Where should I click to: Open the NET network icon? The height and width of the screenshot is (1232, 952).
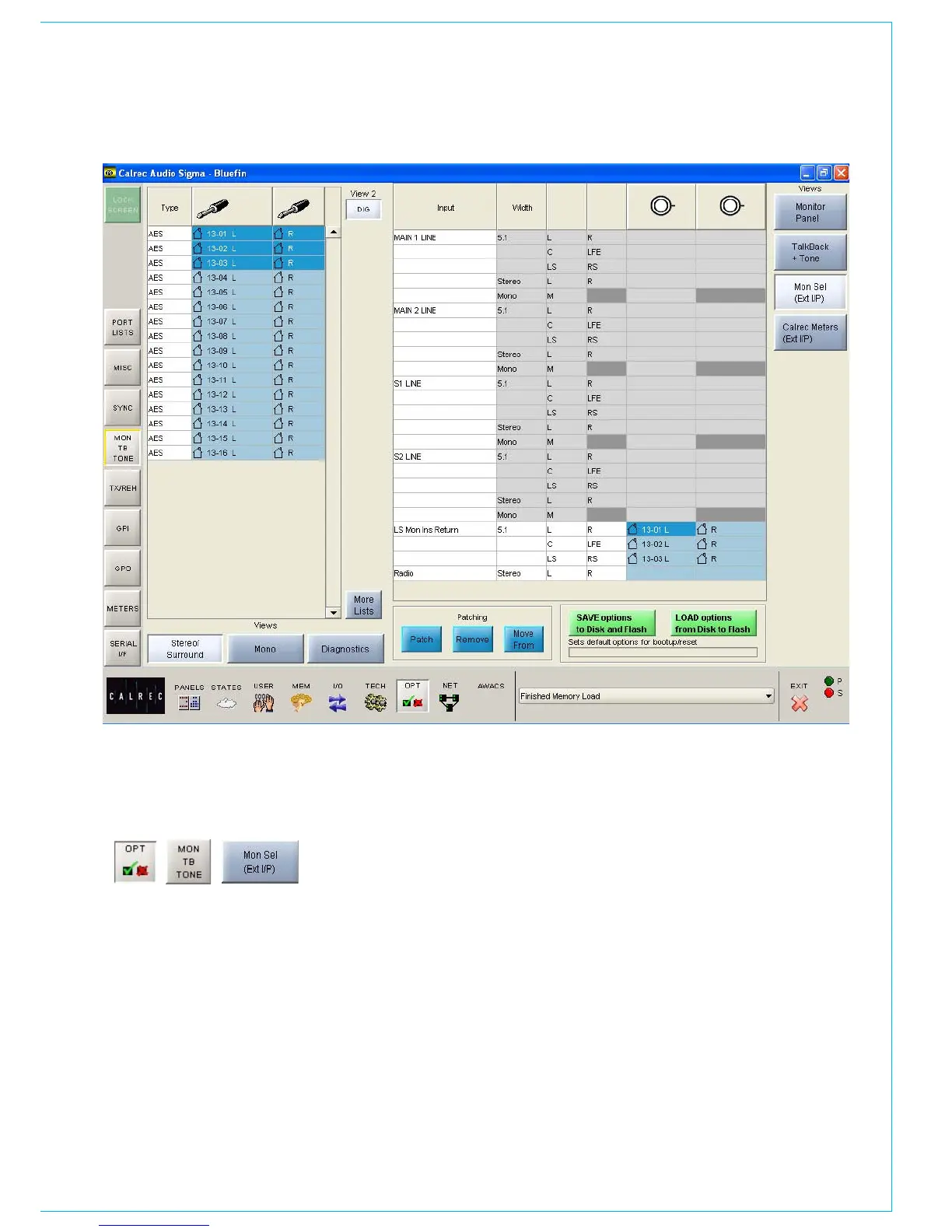click(x=450, y=698)
